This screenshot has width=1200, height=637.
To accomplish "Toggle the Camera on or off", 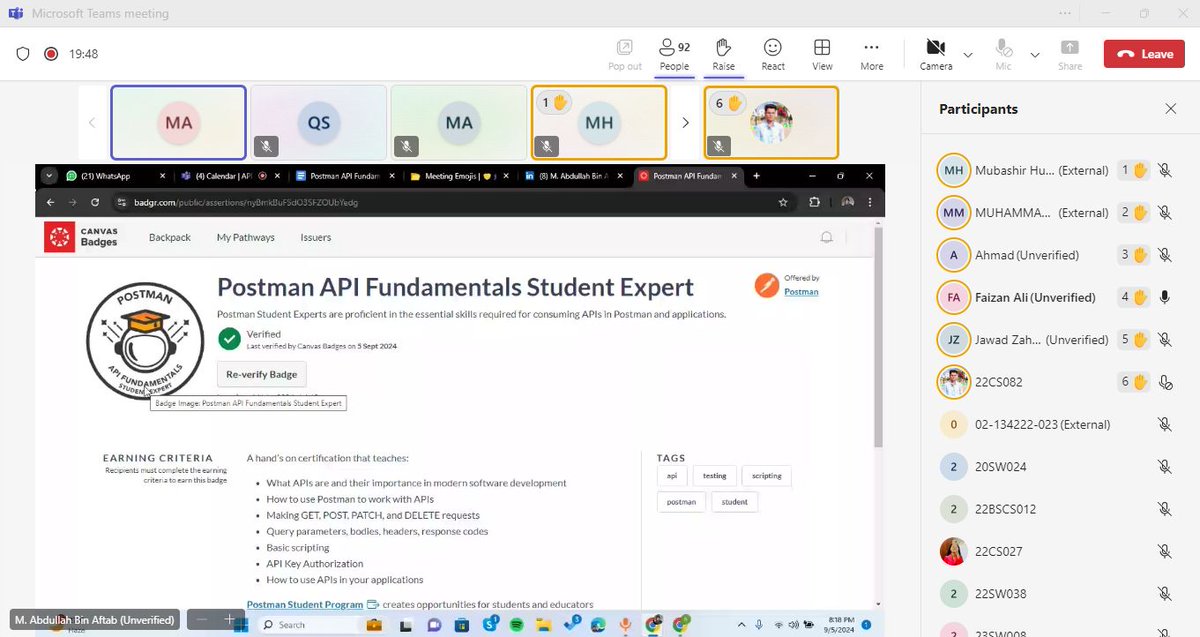I will pyautogui.click(x=935, y=54).
